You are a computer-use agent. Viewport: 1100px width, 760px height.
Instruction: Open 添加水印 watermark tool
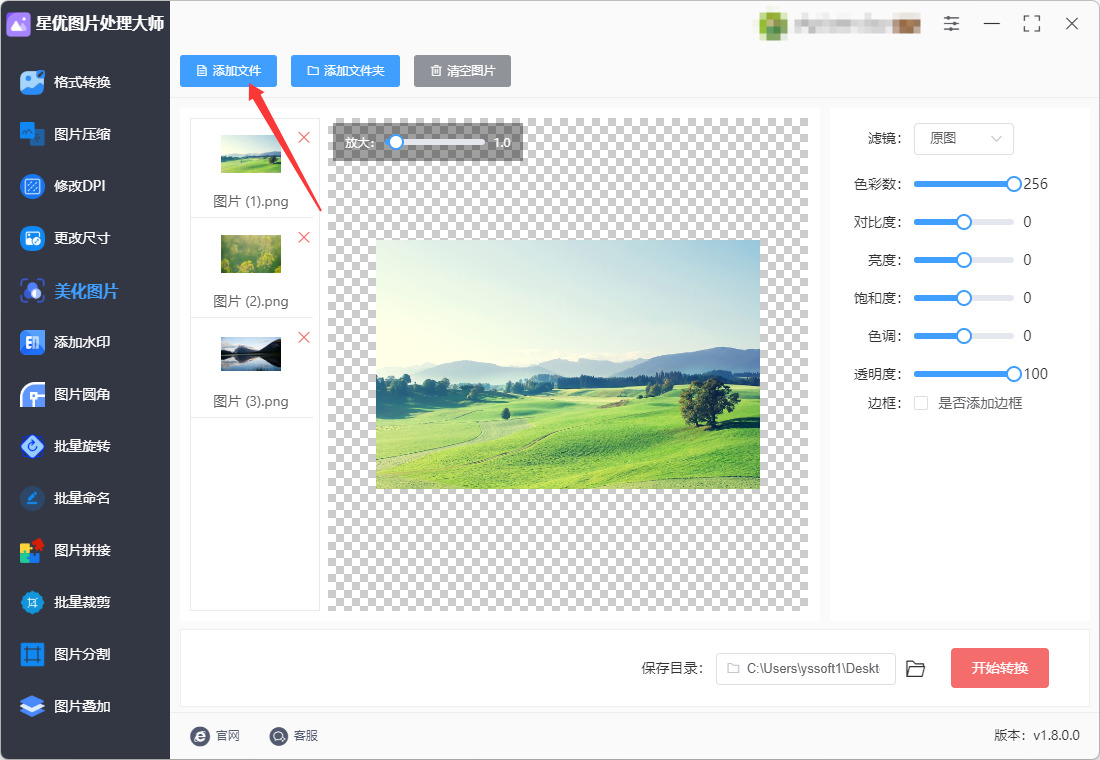pyautogui.click(x=66, y=342)
